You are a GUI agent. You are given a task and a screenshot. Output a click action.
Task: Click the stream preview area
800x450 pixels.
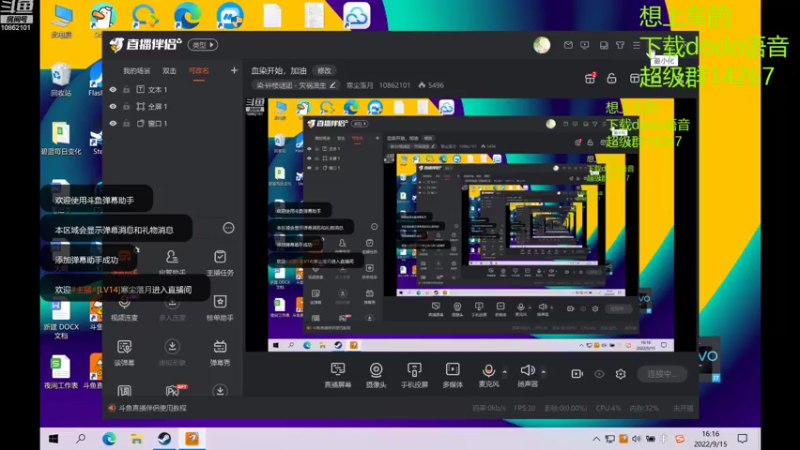point(471,224)
